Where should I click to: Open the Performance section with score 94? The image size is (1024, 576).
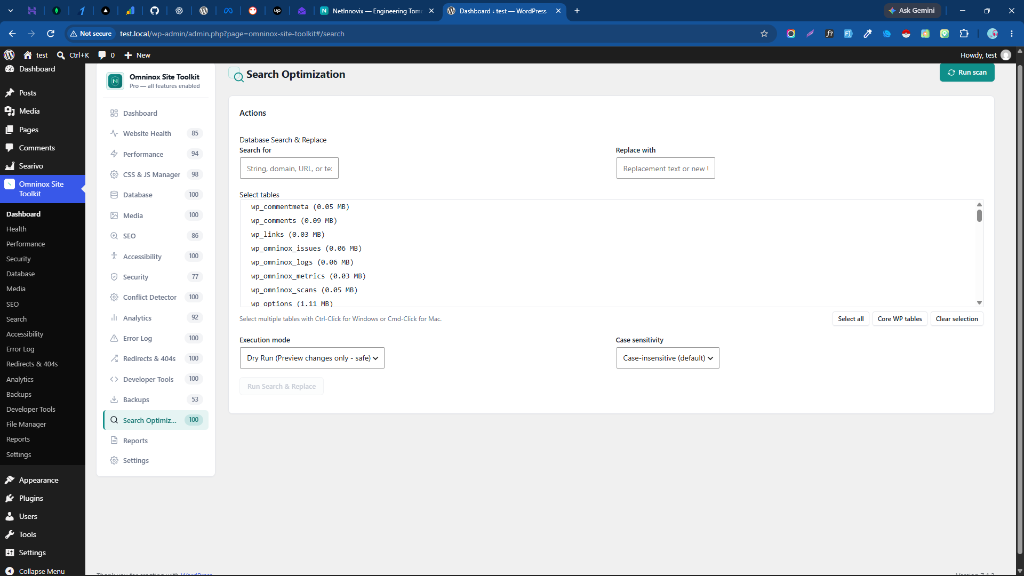[x=155, y=154]
